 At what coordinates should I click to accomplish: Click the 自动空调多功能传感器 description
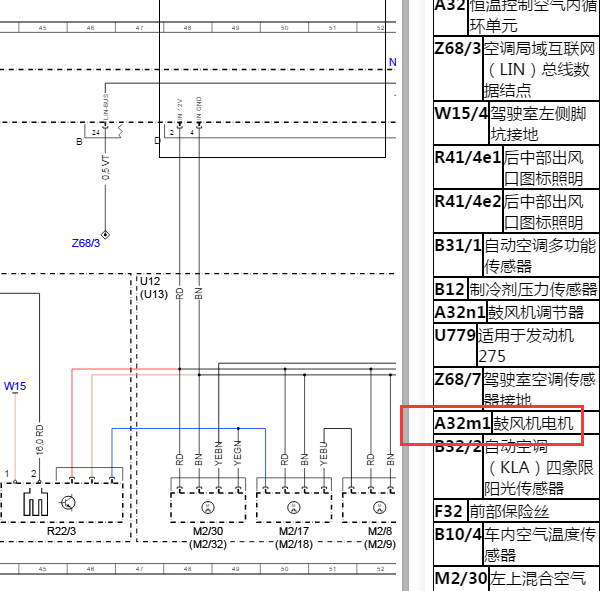click(x=541, y=255)
